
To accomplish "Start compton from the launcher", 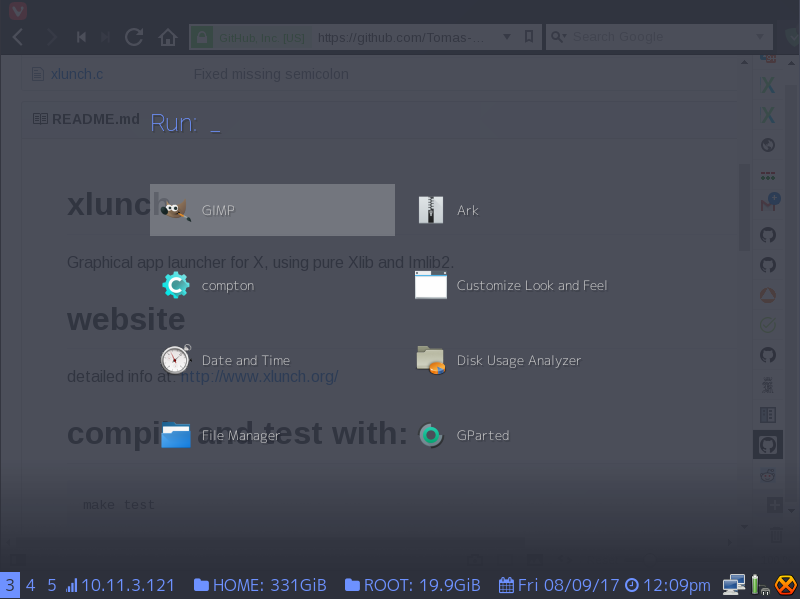I will (x=208, y=285).
